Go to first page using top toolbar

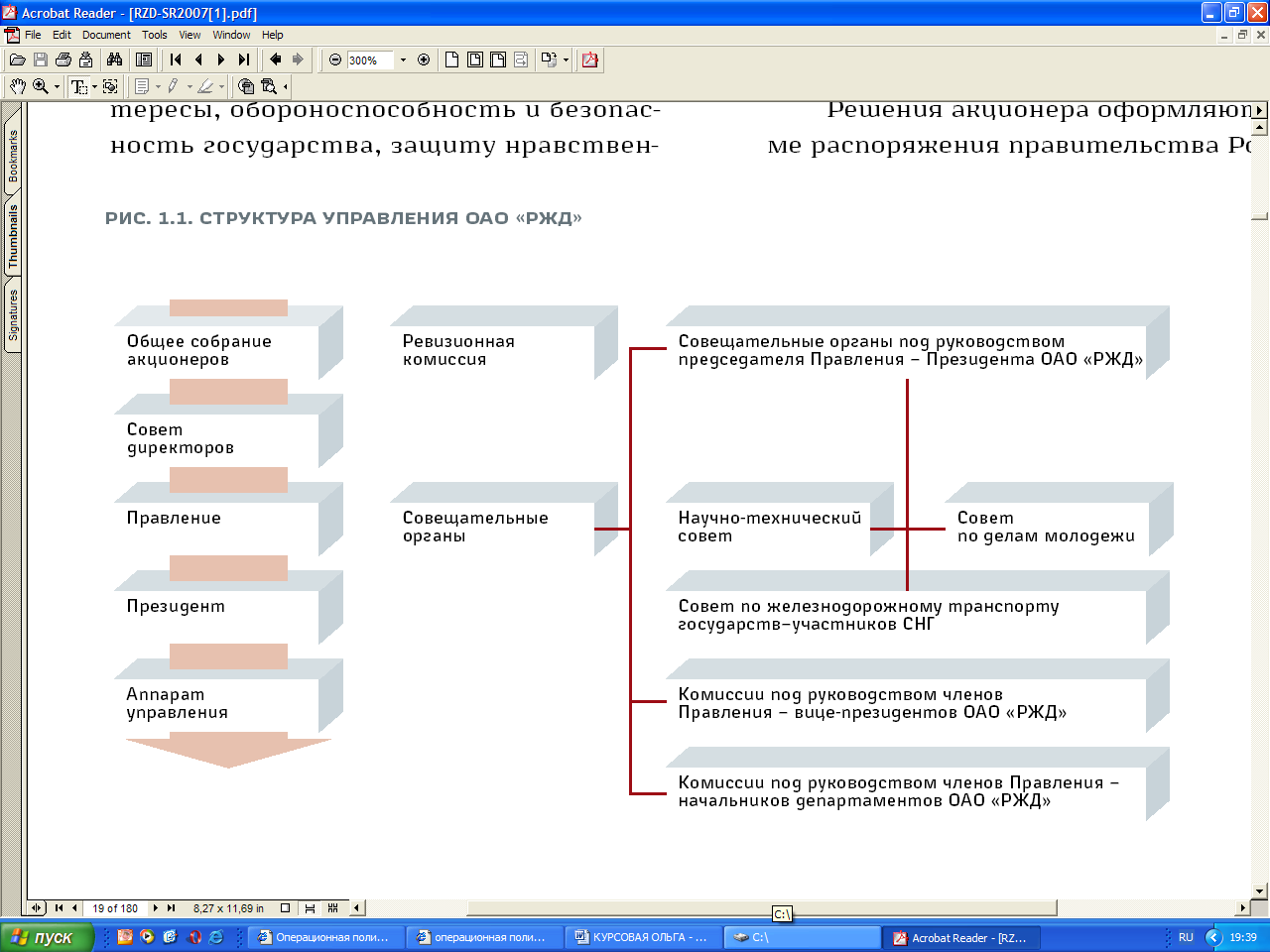(176, 60)
